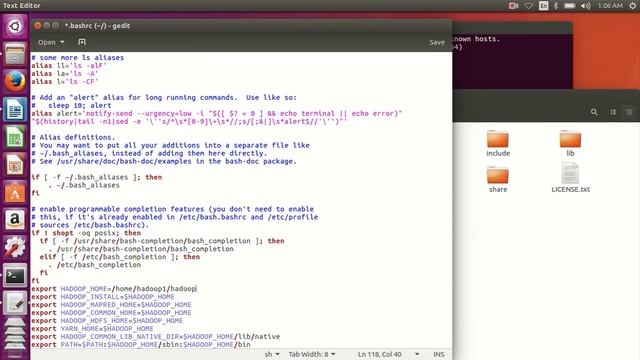Select the lib folder in Files
Viewport: 640px width, 360px height.
click(570, 143)
